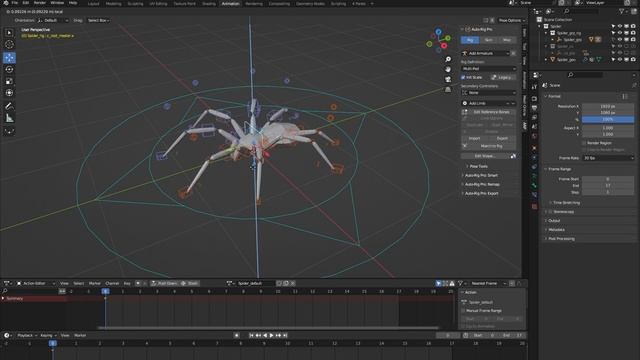This screenshot has width=640, height=360.
Task: Switch to the Shading workspace tab
Action: [x=209, y=4]
